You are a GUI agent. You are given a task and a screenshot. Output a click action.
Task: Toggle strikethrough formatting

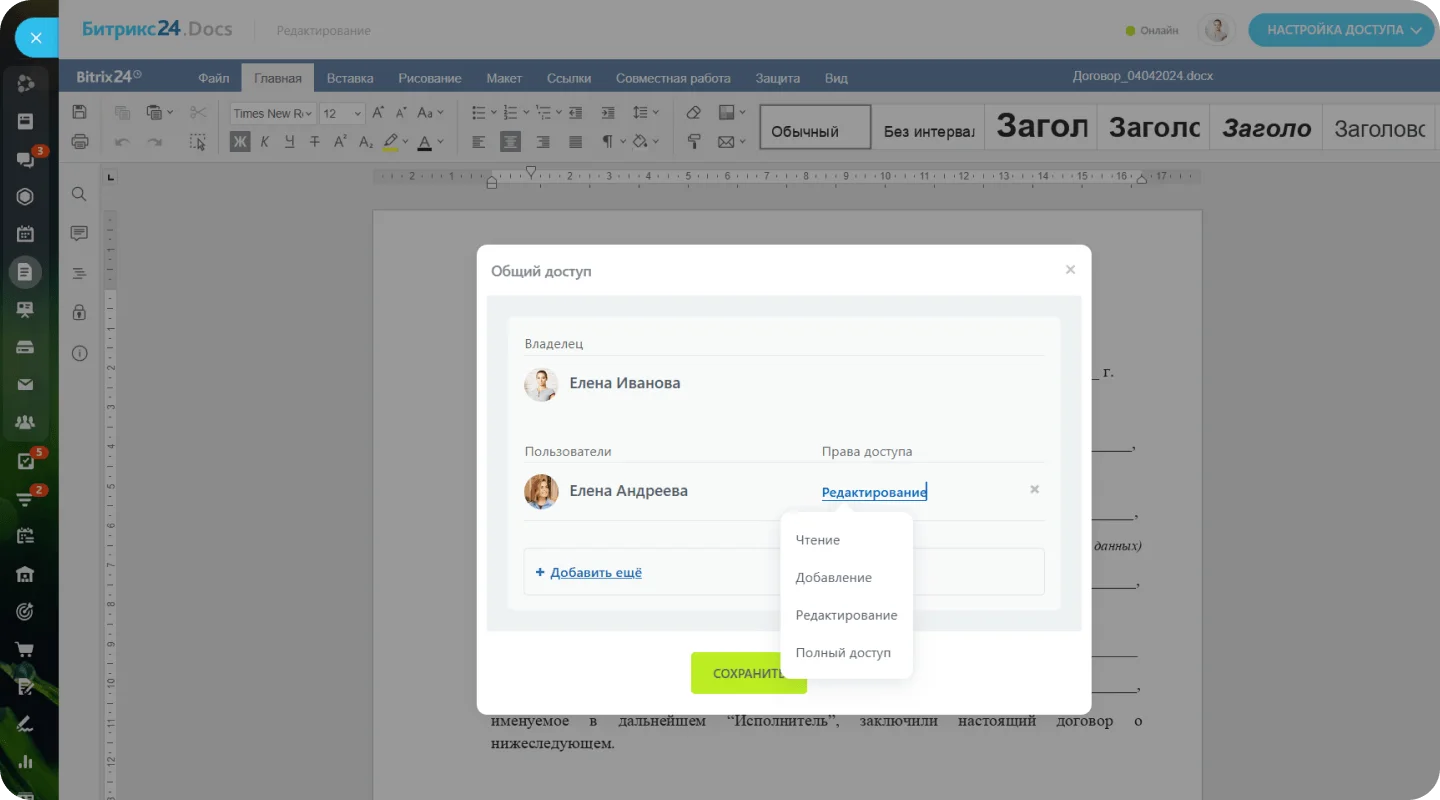[x=315, y=142]
